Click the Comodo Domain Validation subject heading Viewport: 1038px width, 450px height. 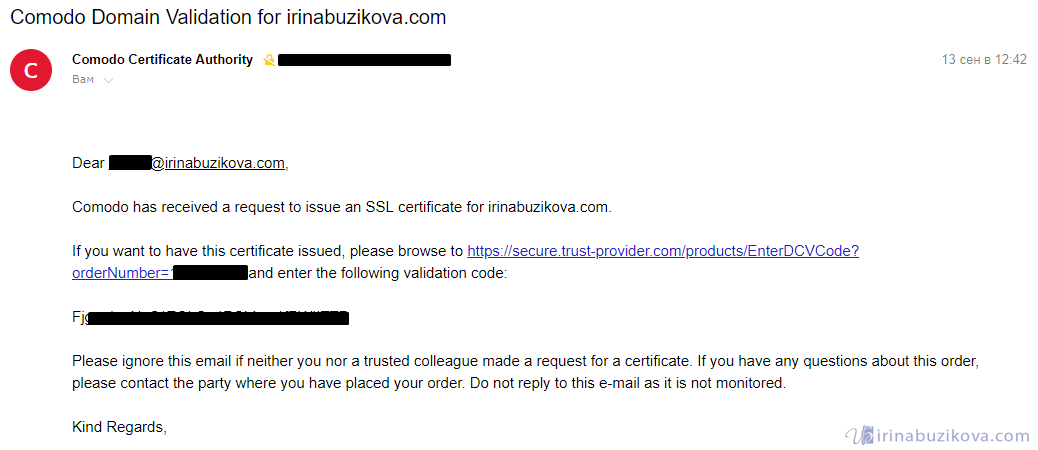tap(228, 17)
